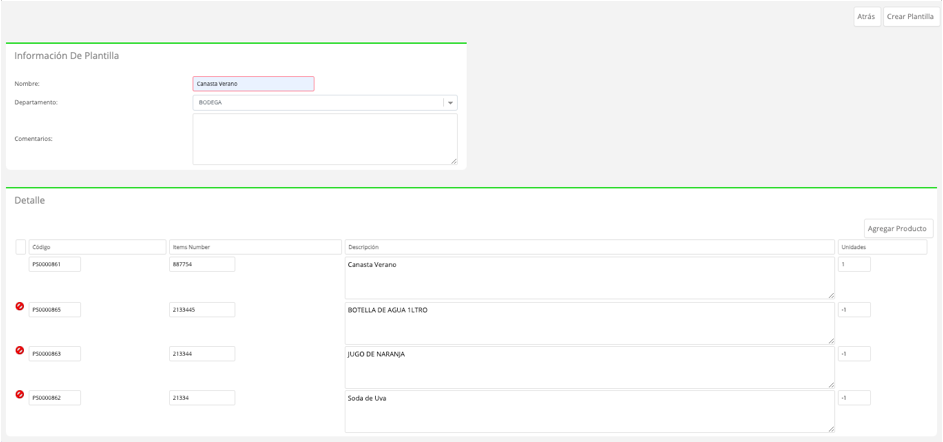943x442 pixels.
Task: Click the item number field 2133445
Action: pyautogui.click(x=202, y=310)
